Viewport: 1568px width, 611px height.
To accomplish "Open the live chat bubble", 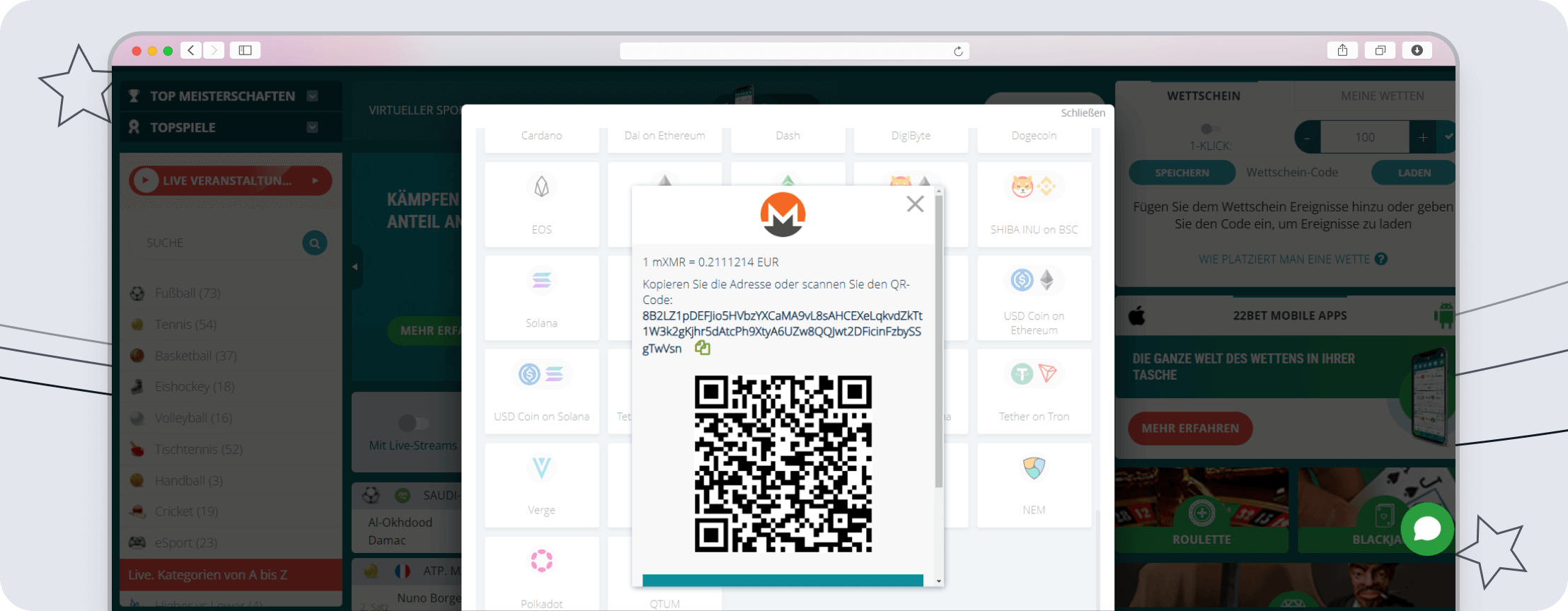I will (x=1427, y=529).
